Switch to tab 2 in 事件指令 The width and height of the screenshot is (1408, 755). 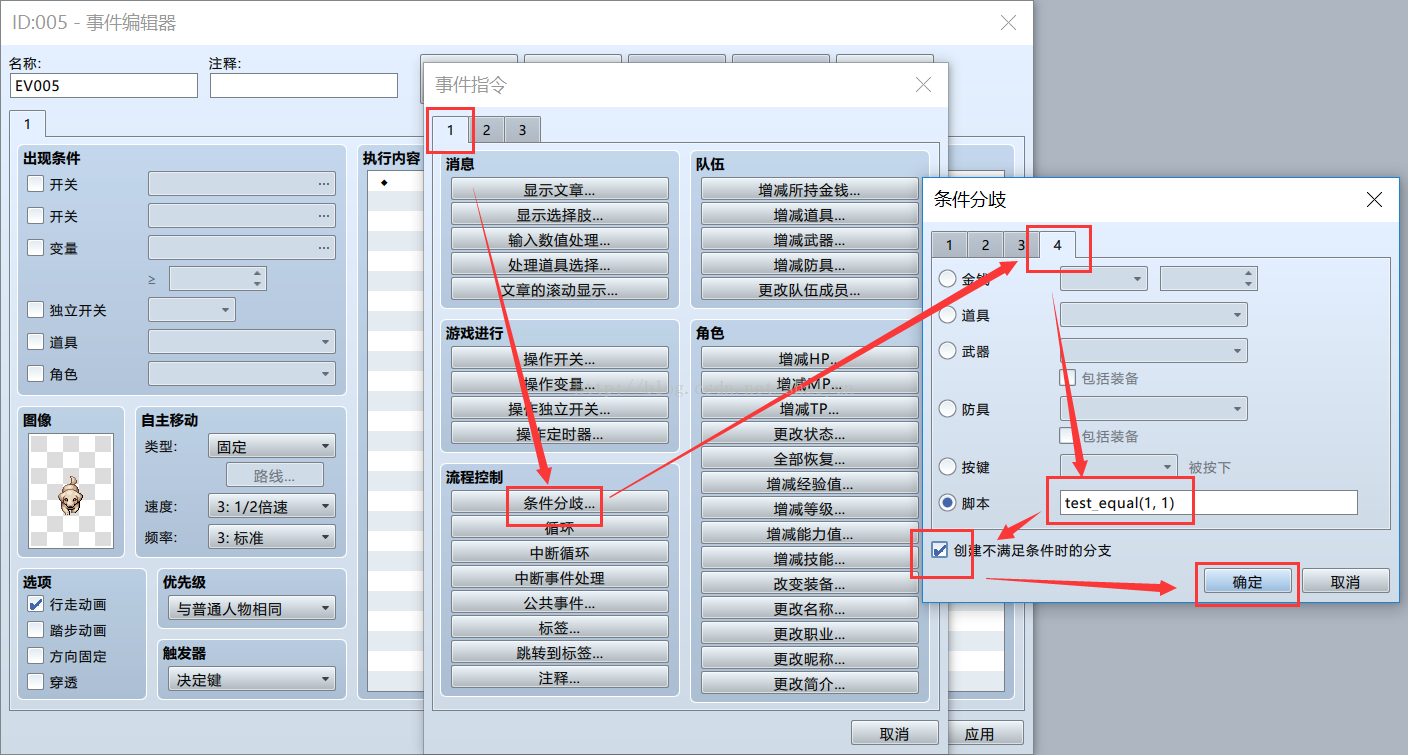coord(486,130)
